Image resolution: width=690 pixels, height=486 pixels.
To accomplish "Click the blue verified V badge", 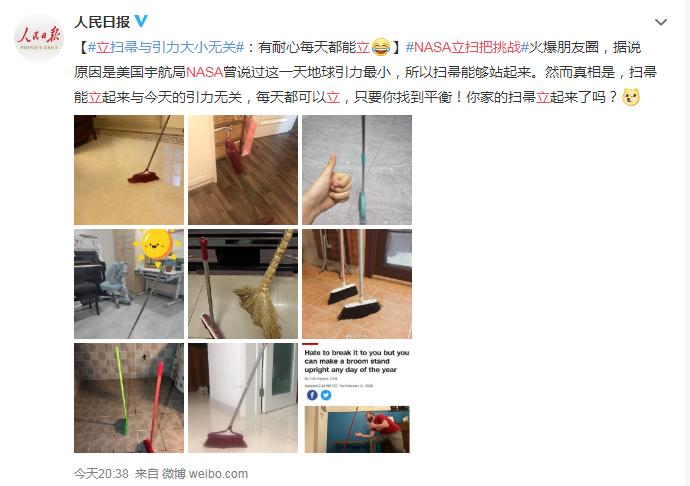I will tap(141, 21).
